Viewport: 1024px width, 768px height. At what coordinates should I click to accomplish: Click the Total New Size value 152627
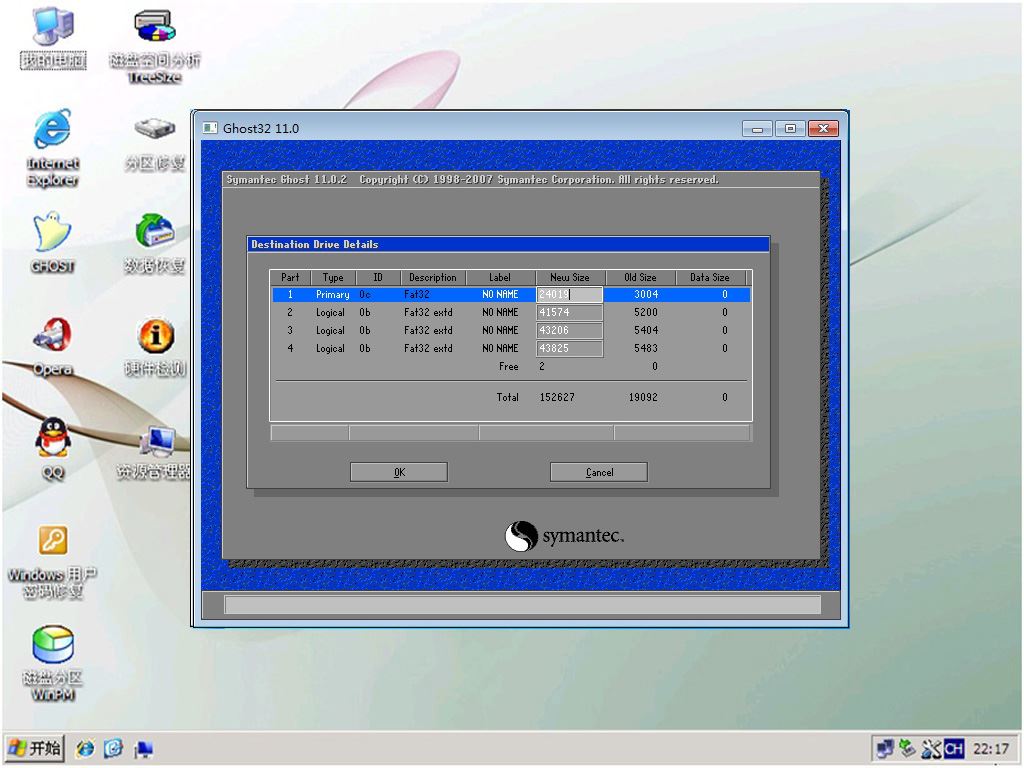[557, 397]
